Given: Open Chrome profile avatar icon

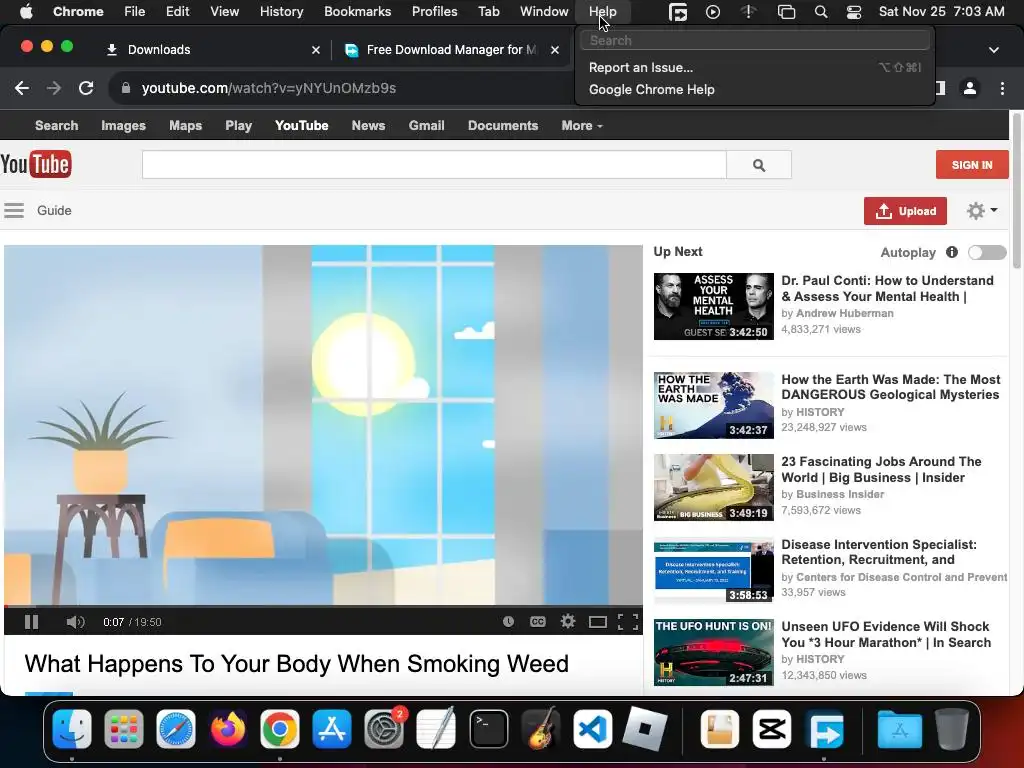Looking at the screenshot, I should click(x=970, y=88).
